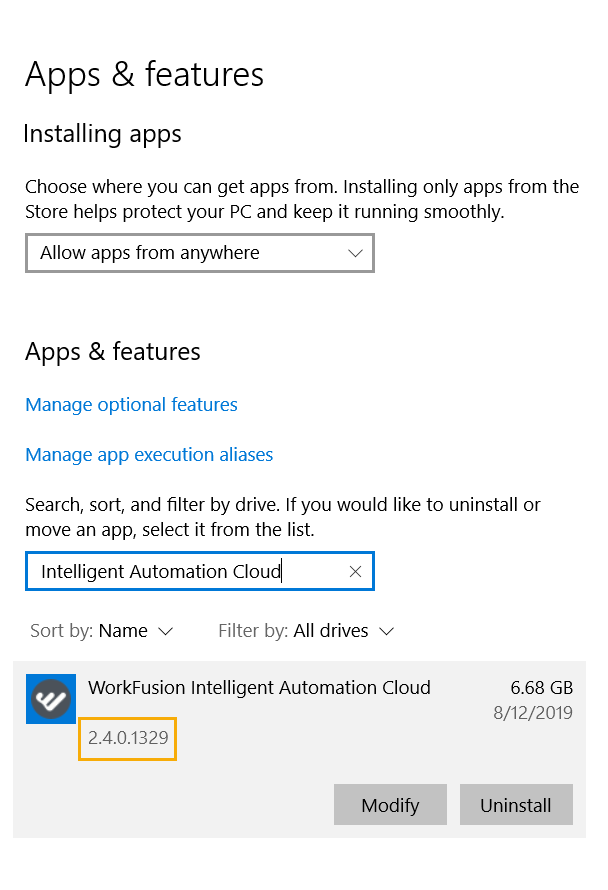This screenshot has width=608, height=890.
Task: Expand the Filter by All drives dropdown
Action: (x=306, y=631)
